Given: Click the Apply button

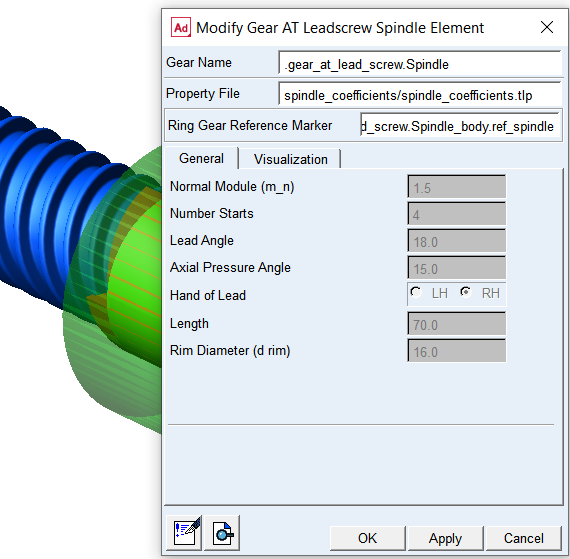Looking at the screenshot, I should [445, 538].
